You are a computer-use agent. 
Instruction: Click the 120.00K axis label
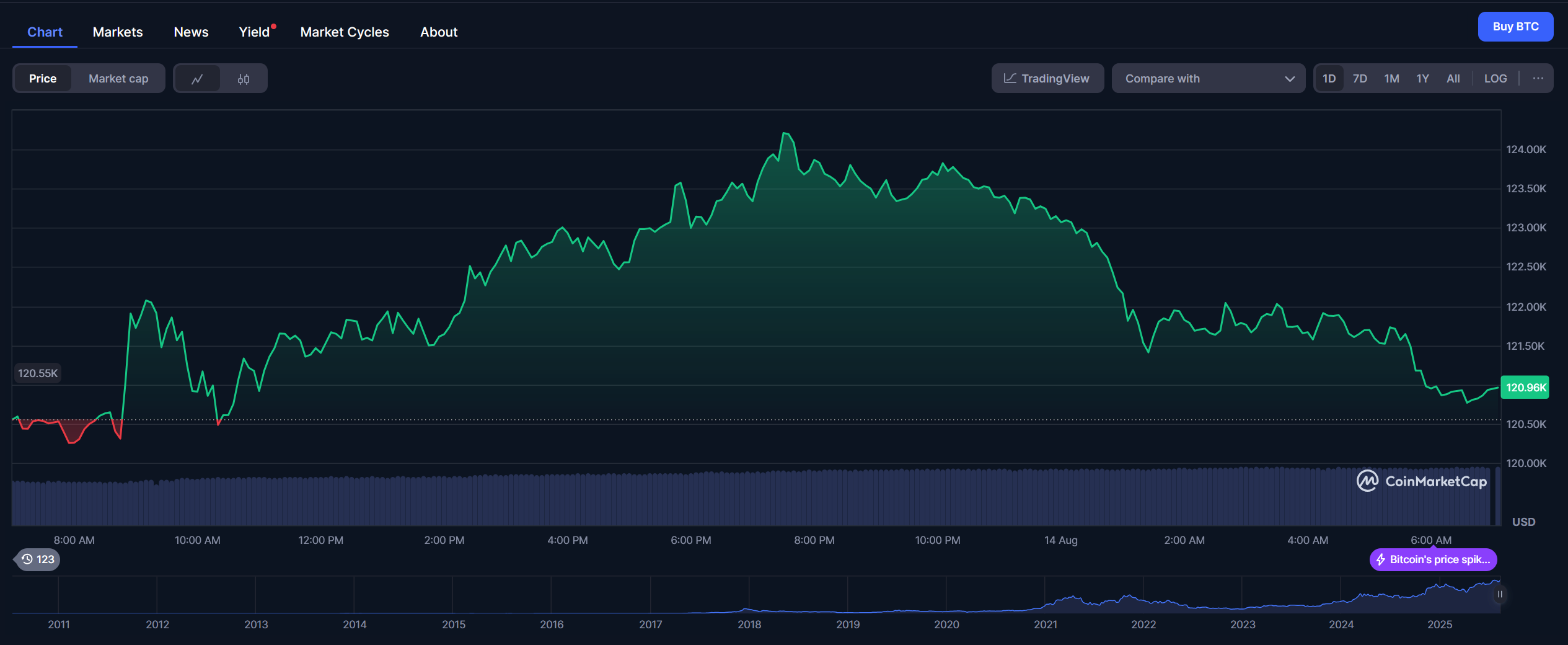tap(1526, 463)
